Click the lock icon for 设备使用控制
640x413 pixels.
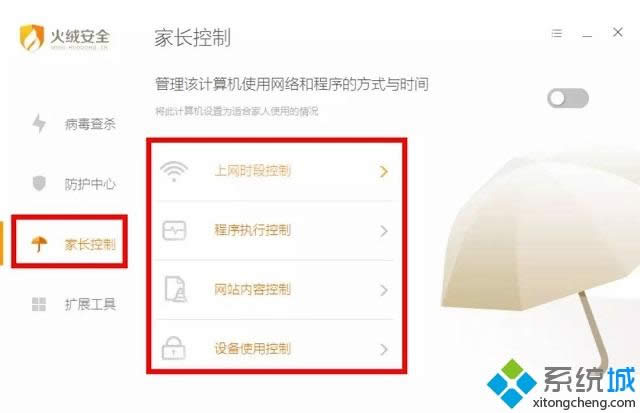pos(174,348)
